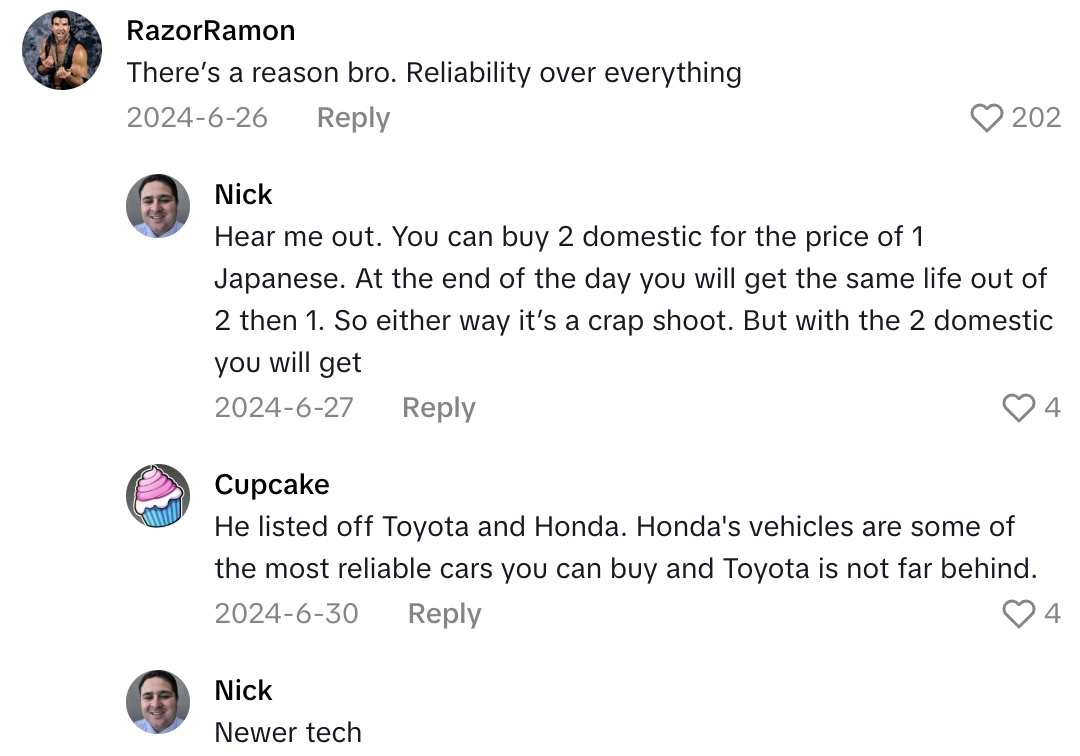Click the 2024-6-30 date label
The image size is (1080, 756).
click(286, 614)
